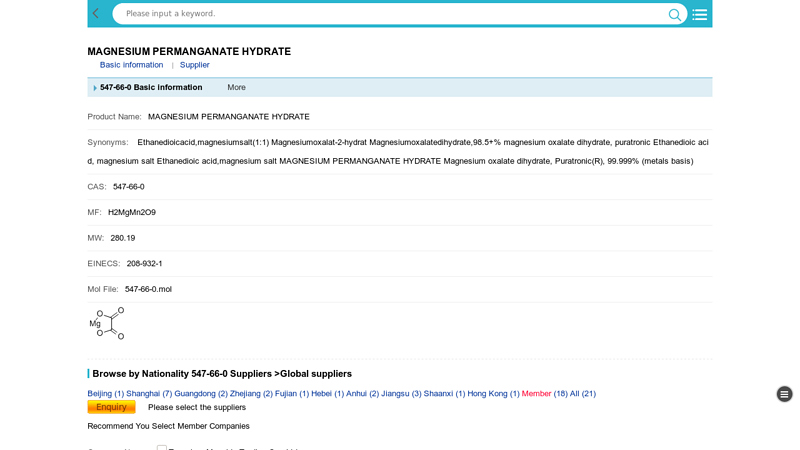
Task: Filter suppliers by Shanghai
Action: (149, 394)
